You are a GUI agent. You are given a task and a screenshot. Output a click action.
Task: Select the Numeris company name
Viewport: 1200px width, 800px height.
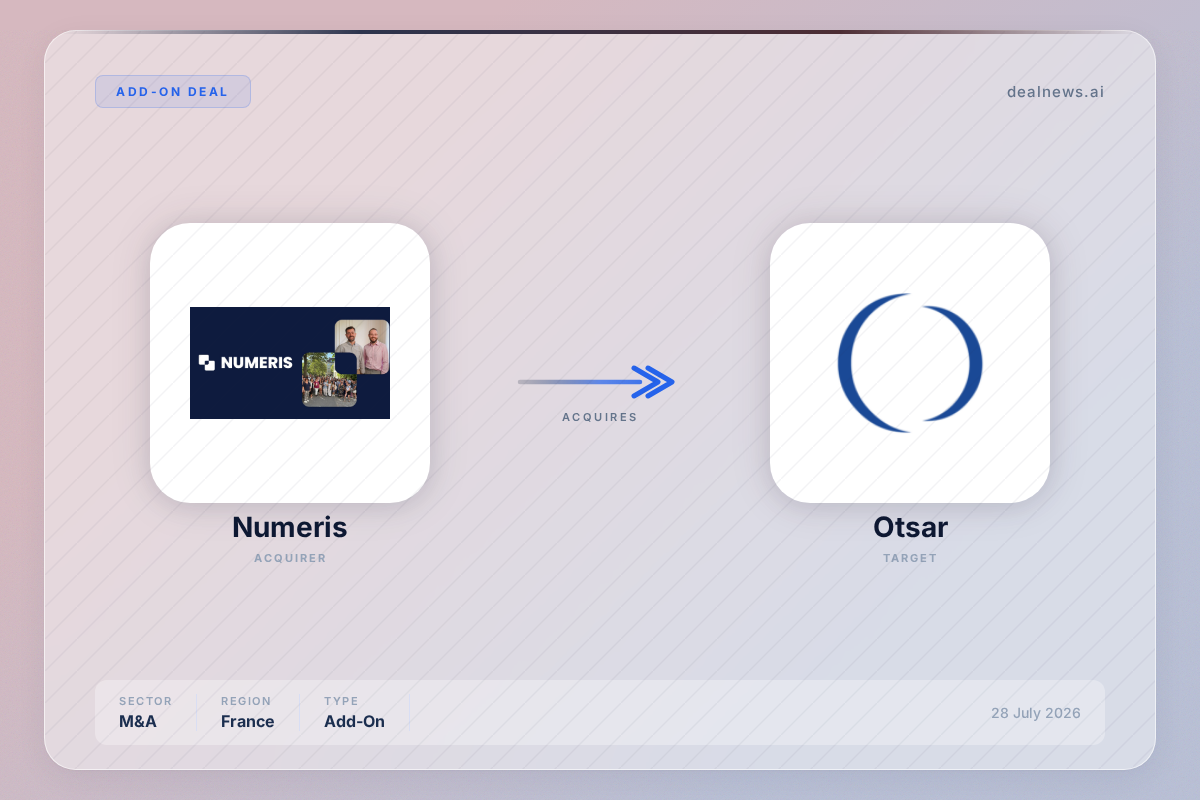coord(290,527)
